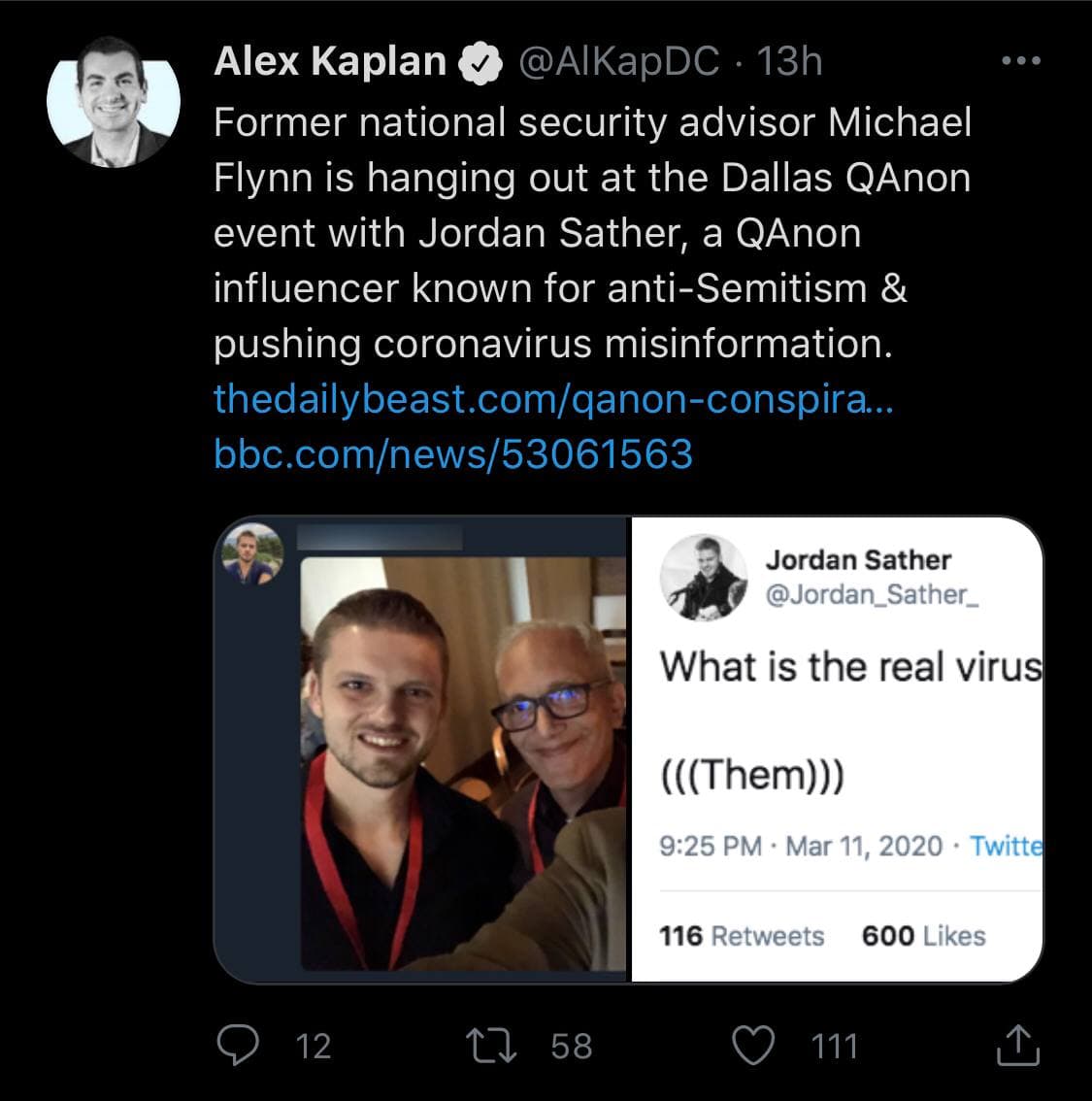
Task: Tap the @AlKapDC handle
Action: 620,62
